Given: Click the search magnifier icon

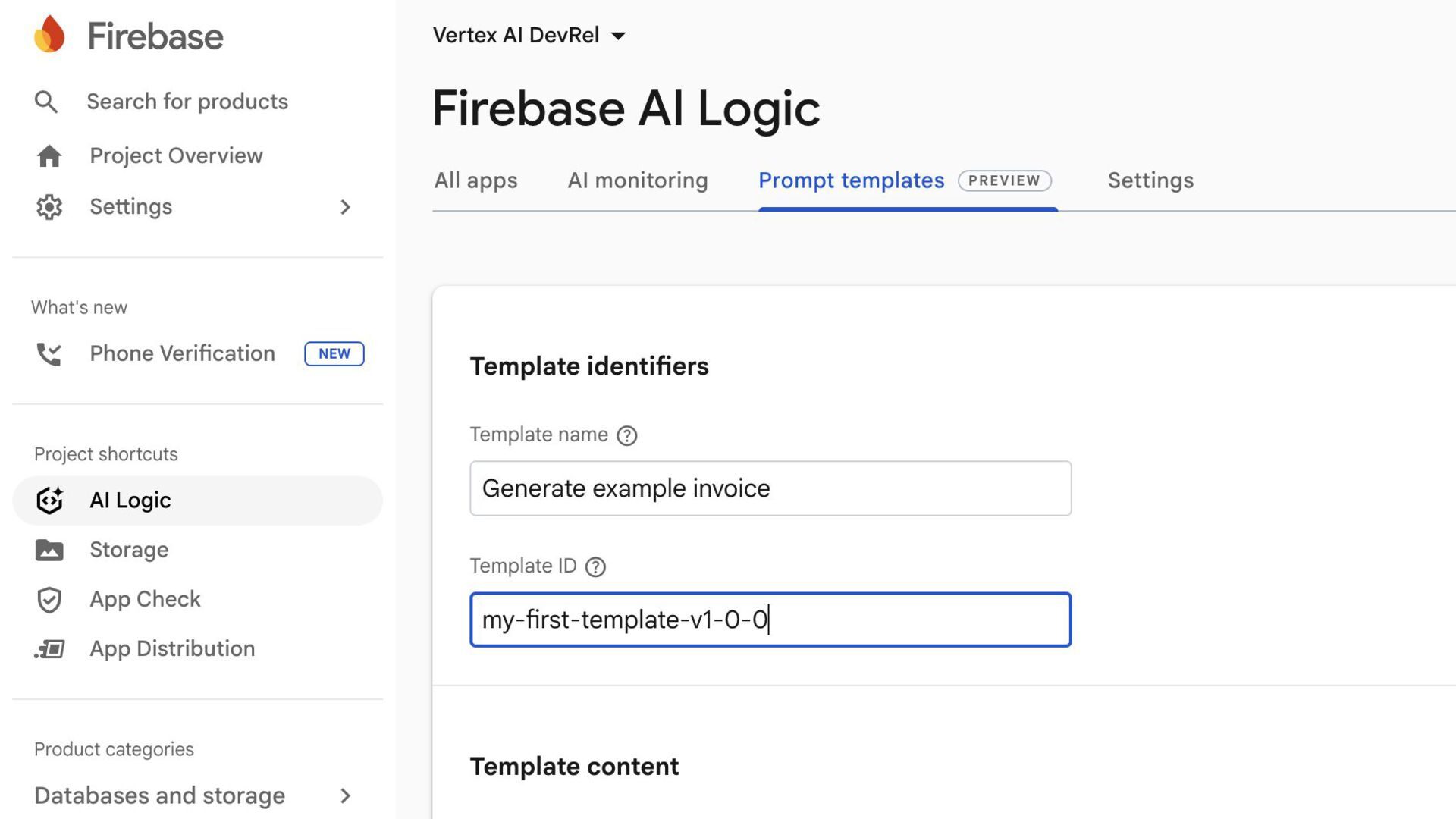Looking at the screenshot, I should 46,102.
